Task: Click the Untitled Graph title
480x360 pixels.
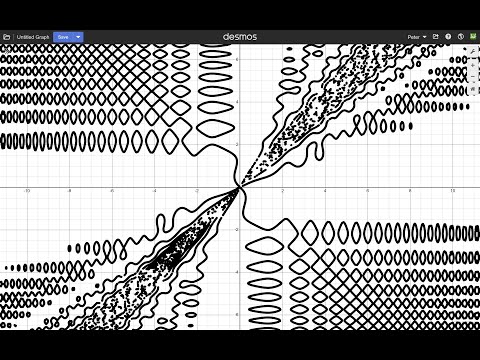Action: tap(33, 37)
